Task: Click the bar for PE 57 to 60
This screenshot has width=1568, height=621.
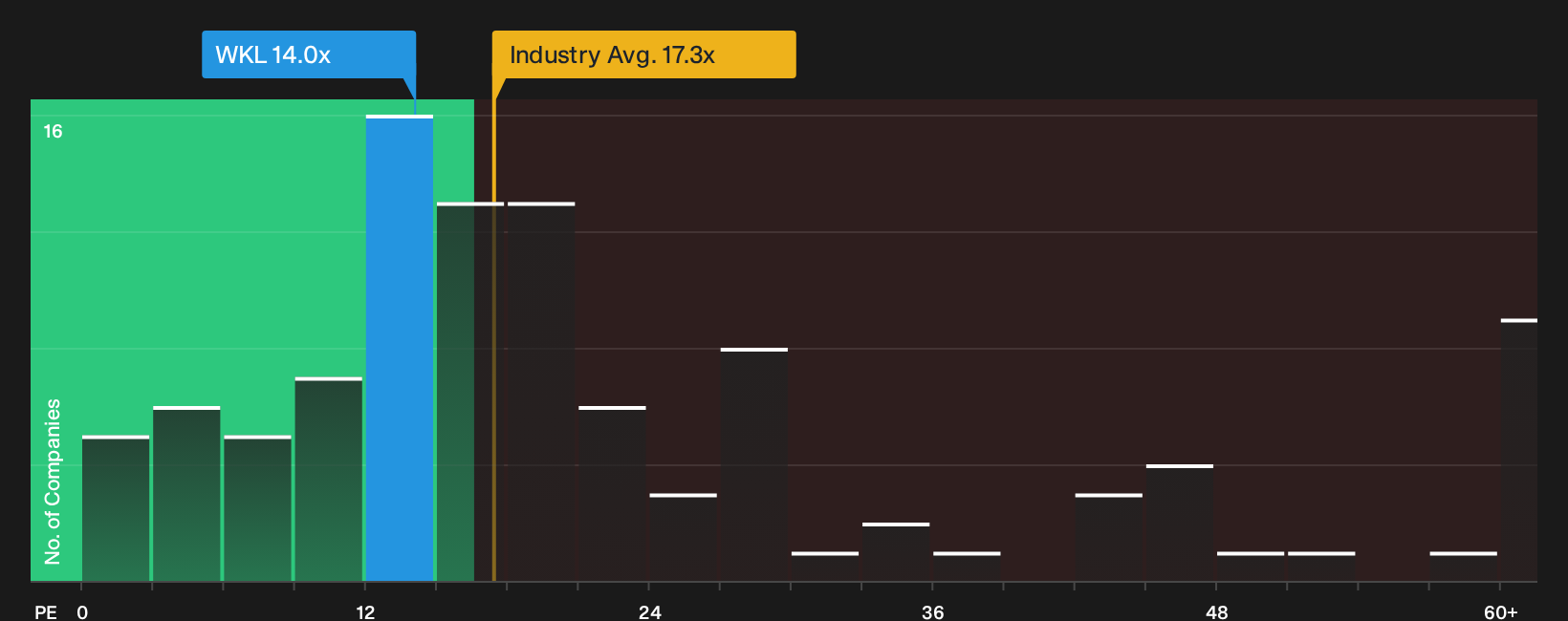Action: pyautogui.click(x=1464, y=567)
